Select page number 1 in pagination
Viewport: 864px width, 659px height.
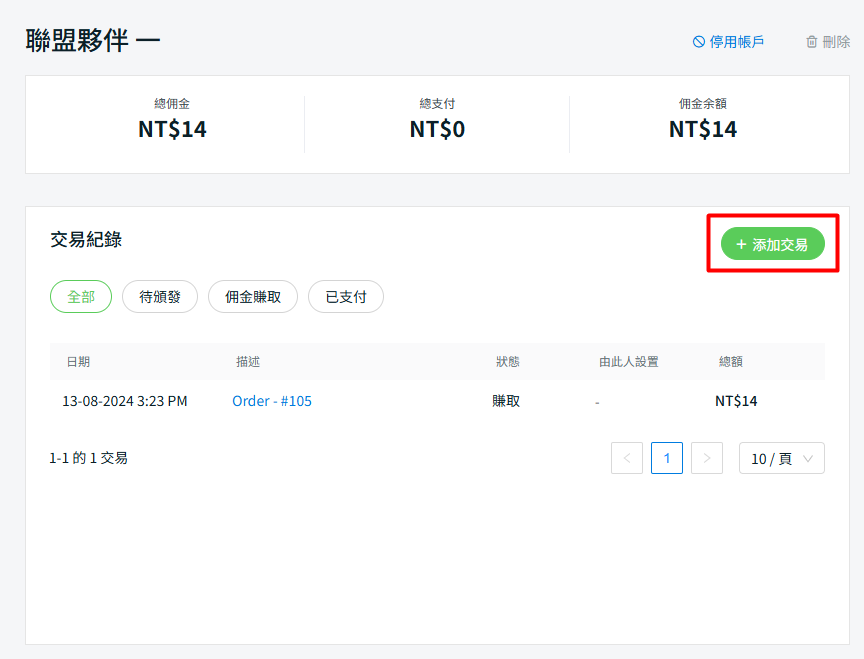pos(667,458)
